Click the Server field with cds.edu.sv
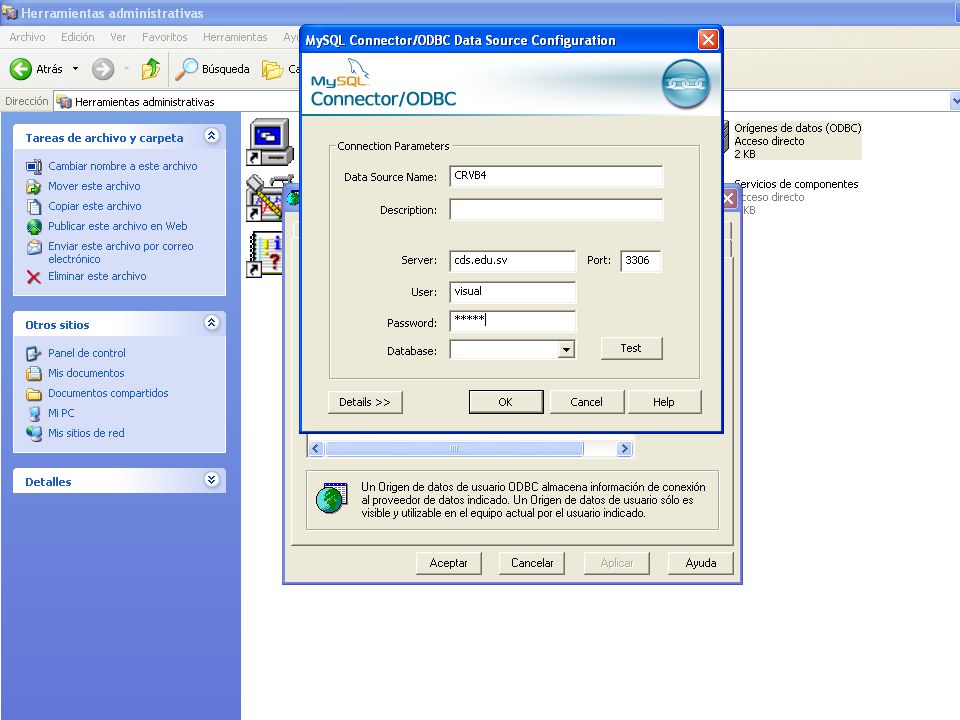The height and width of the screenshot is (720, 960). click(512, 261)
